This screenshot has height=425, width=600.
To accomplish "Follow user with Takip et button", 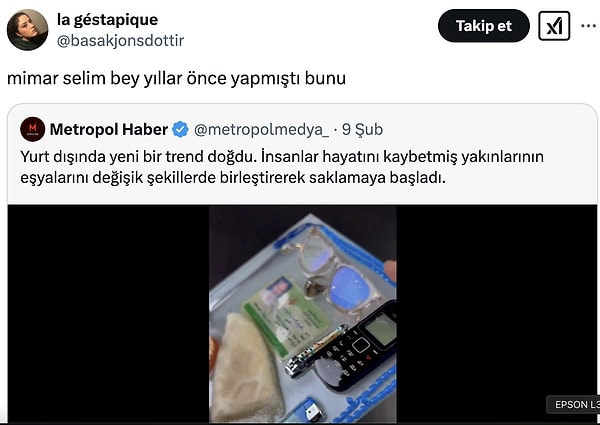I will click(484, 26).
